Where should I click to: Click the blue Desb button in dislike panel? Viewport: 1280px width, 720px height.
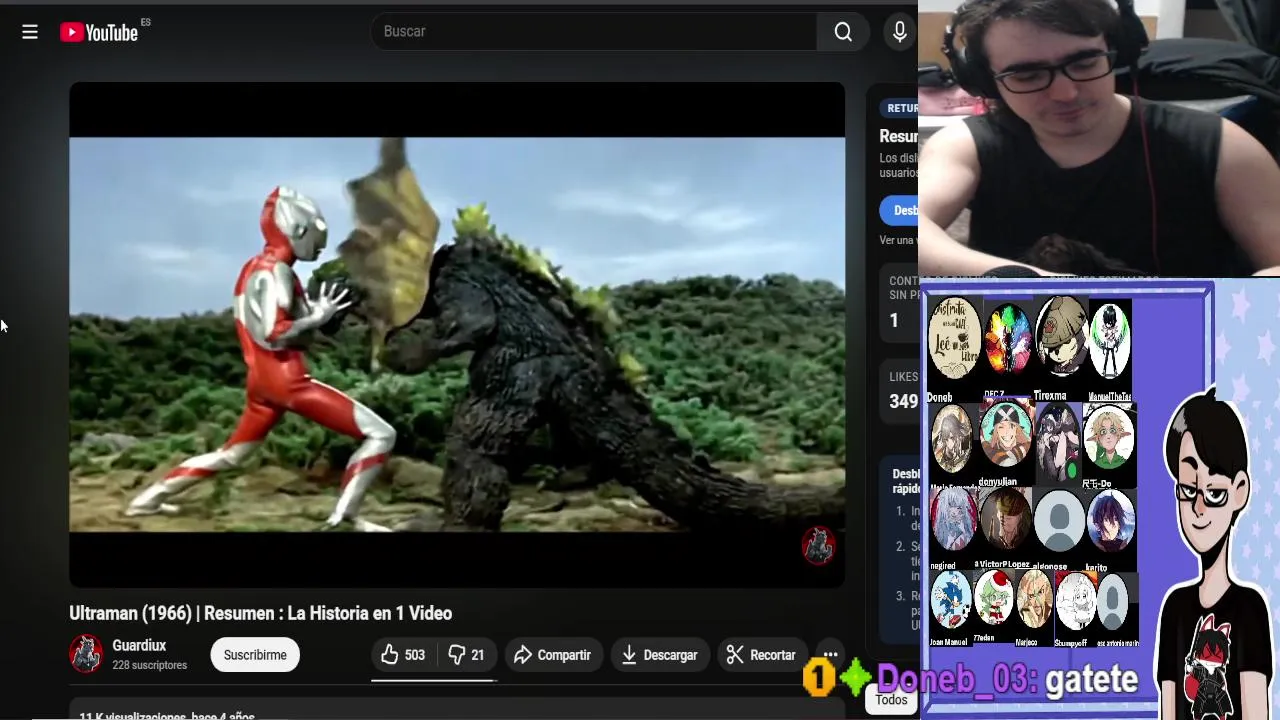(x=899, y=210)
